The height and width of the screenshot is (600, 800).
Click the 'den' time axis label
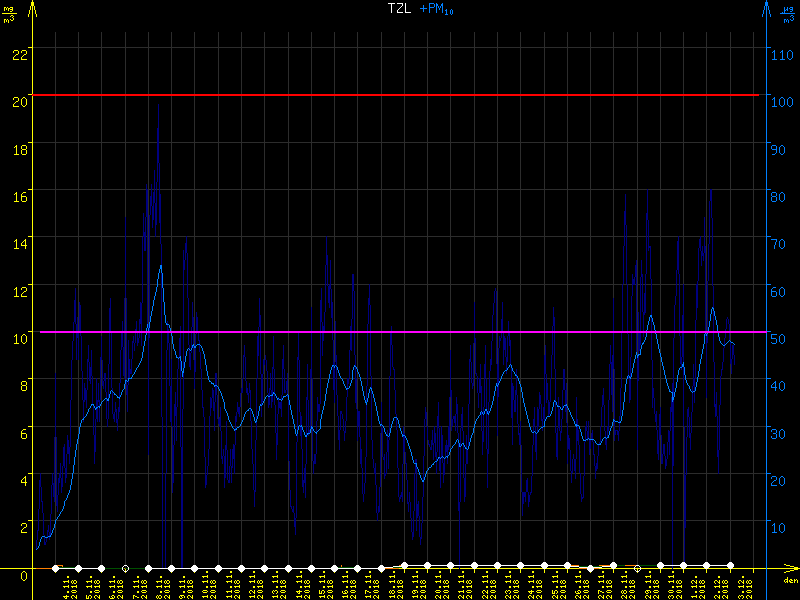[x=789, y=581]
